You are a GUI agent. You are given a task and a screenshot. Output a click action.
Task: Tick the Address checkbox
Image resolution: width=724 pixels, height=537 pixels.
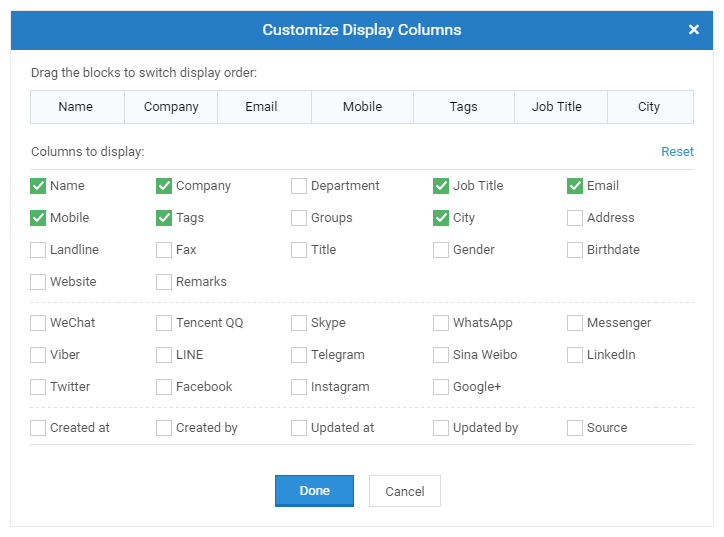pos(575,218)
